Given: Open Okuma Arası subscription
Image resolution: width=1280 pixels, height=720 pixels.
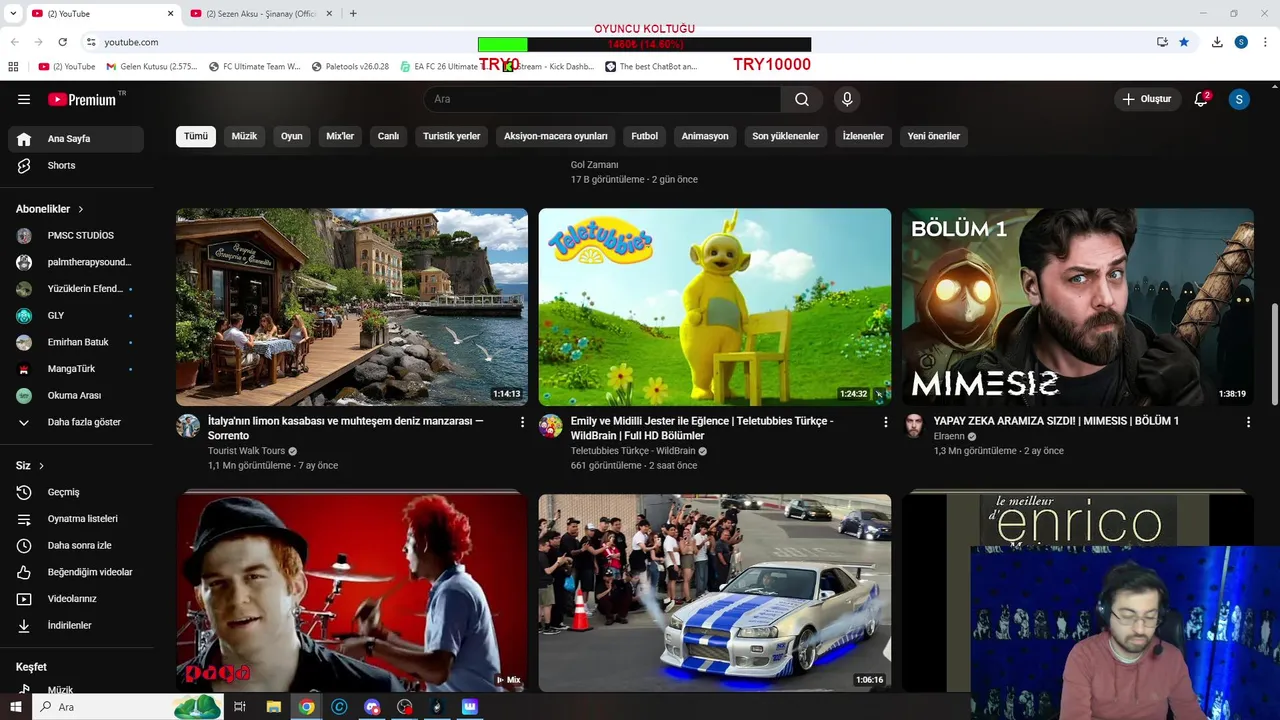Looking at the screenshot, I should pyautogui.click(x=76, y=395).
